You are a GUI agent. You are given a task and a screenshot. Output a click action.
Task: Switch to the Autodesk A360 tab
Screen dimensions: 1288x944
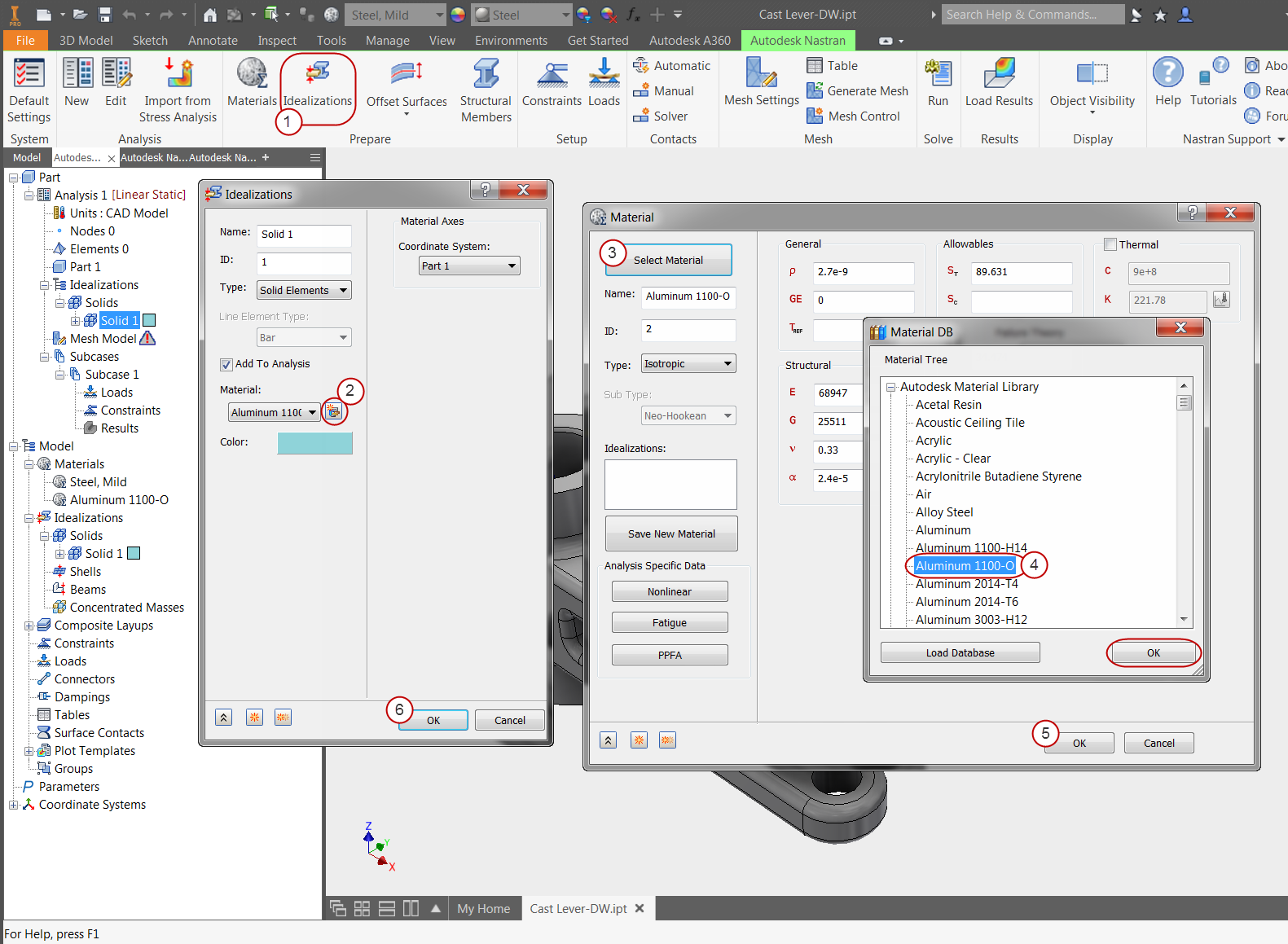690,41
